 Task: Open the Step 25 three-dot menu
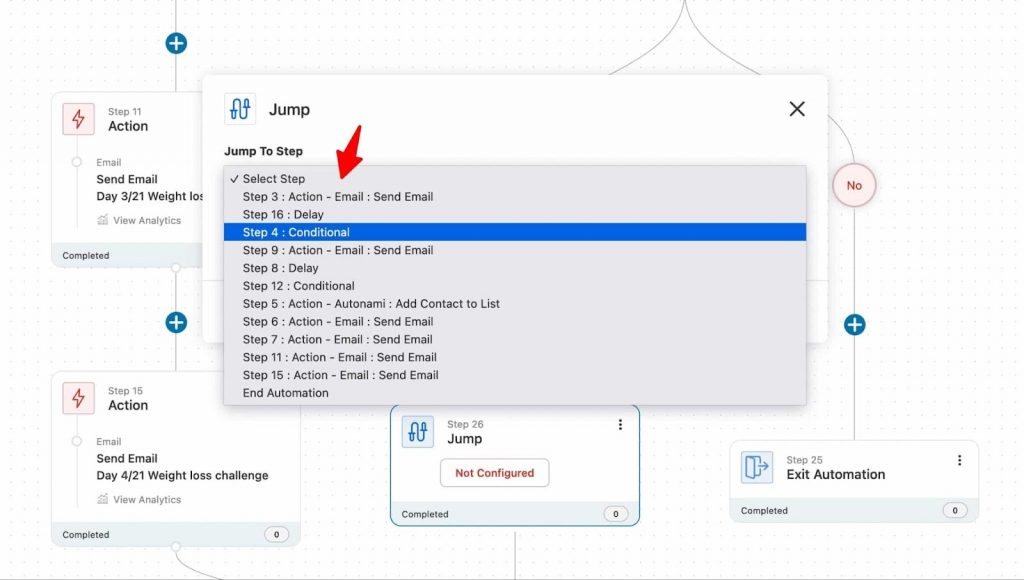[x=959, y=460]
